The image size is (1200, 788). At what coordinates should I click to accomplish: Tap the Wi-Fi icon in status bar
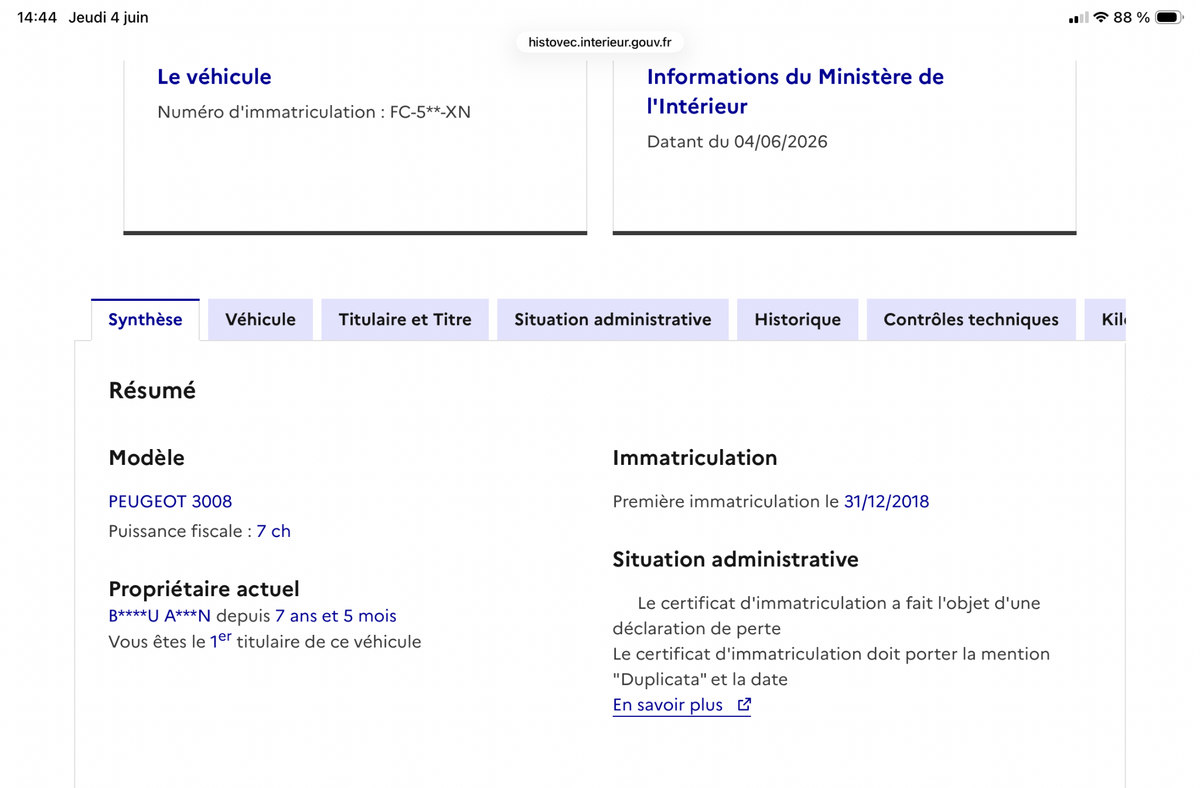[1101, 17]
